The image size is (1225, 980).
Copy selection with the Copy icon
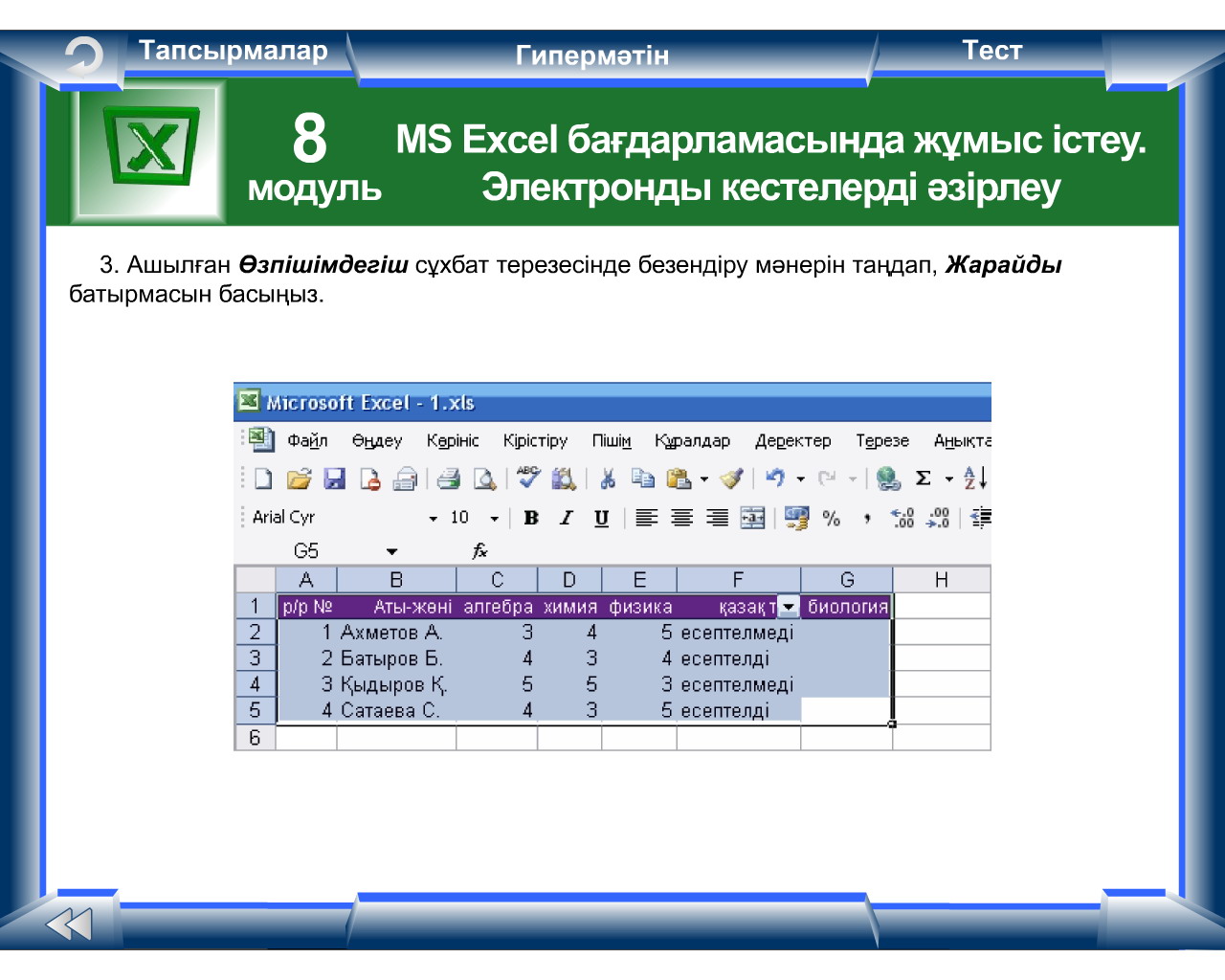(x=642, y=479)
